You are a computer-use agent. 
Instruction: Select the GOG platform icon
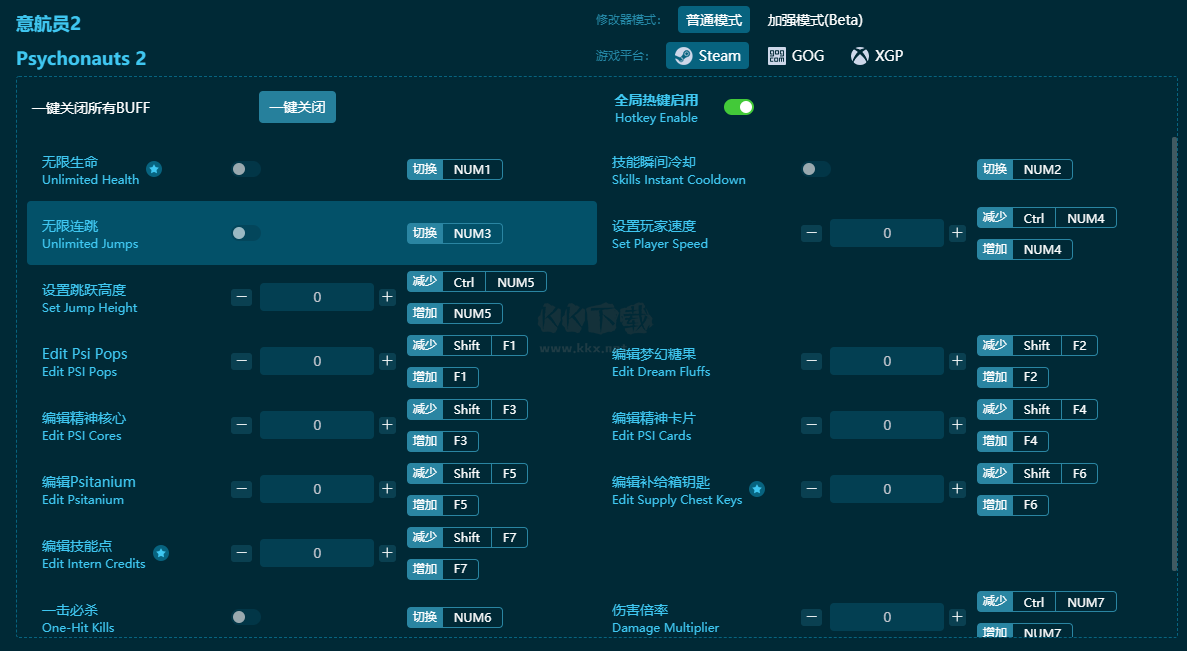[x=777, y=56]
